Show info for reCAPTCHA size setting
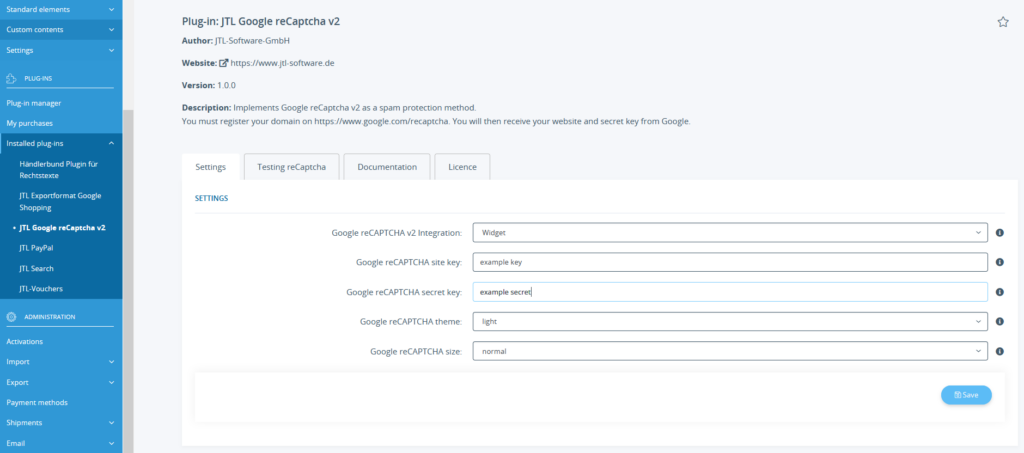 coord(999,351)
